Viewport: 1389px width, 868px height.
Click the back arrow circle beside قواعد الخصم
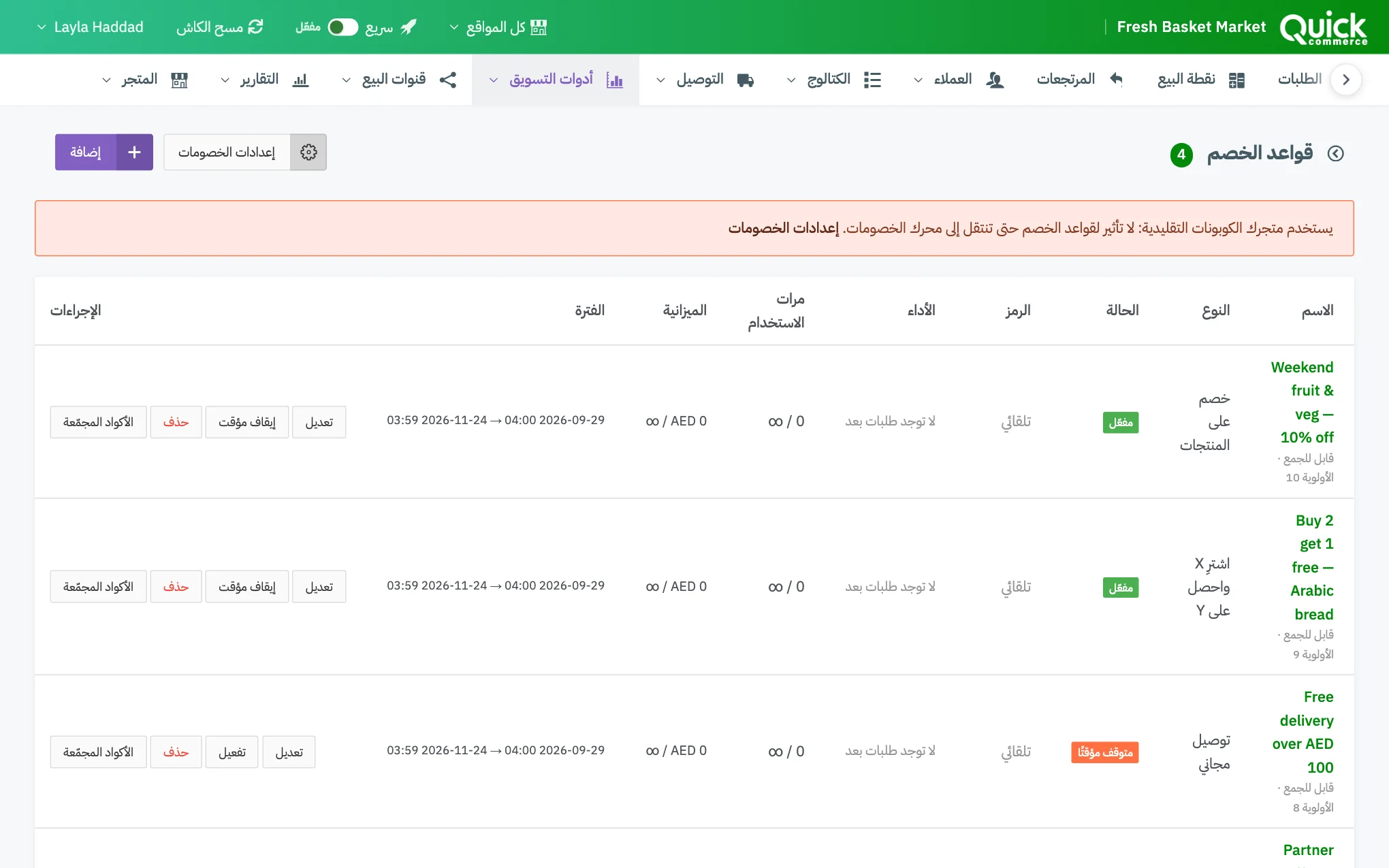(x=1336, y=154)
